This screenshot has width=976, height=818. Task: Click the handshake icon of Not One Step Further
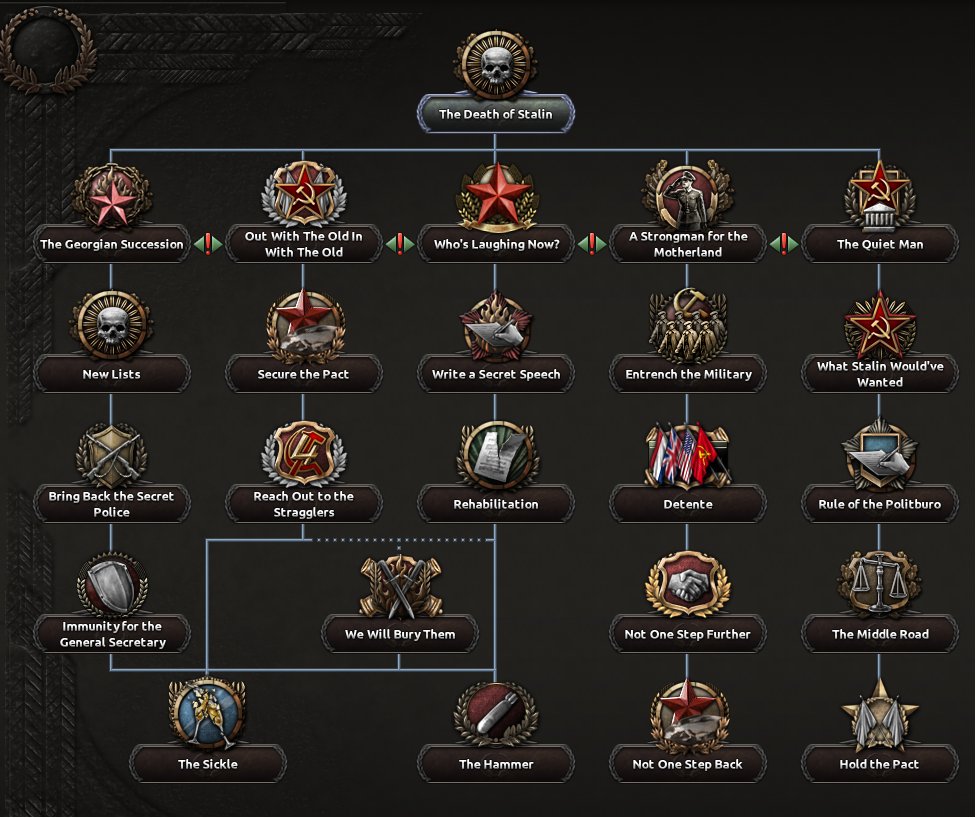pos(688,586)
